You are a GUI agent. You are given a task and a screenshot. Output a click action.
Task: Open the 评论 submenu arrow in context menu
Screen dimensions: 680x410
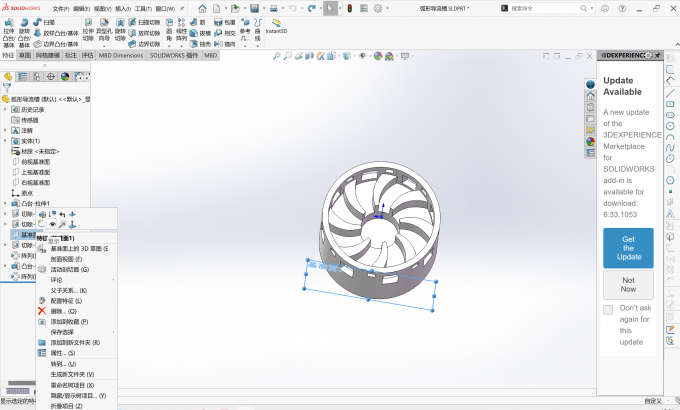113,280
